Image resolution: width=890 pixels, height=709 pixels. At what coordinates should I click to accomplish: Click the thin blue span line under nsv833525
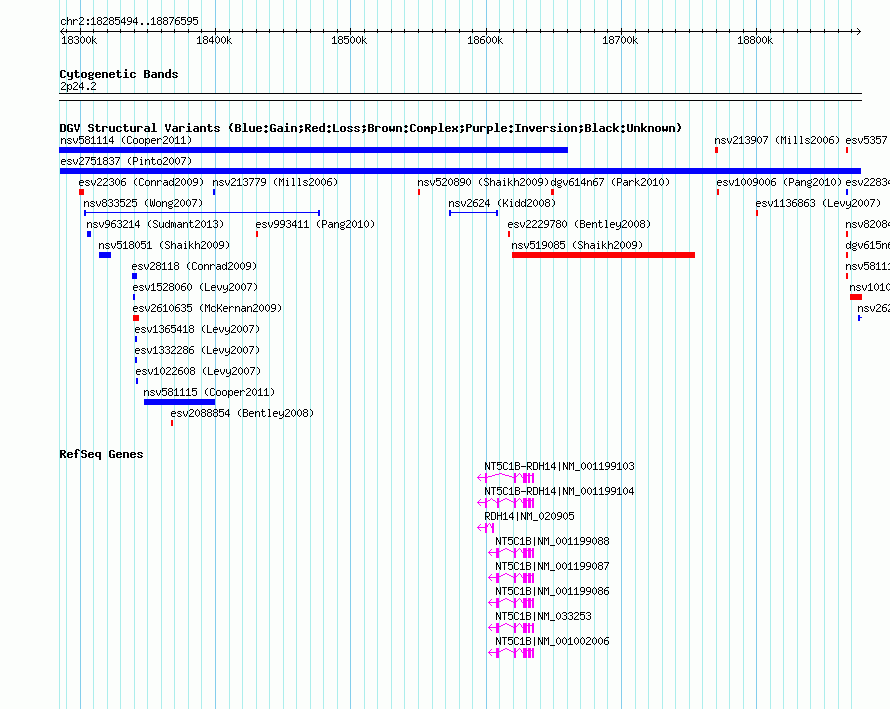pyautogui.click(x=202, y=213)
